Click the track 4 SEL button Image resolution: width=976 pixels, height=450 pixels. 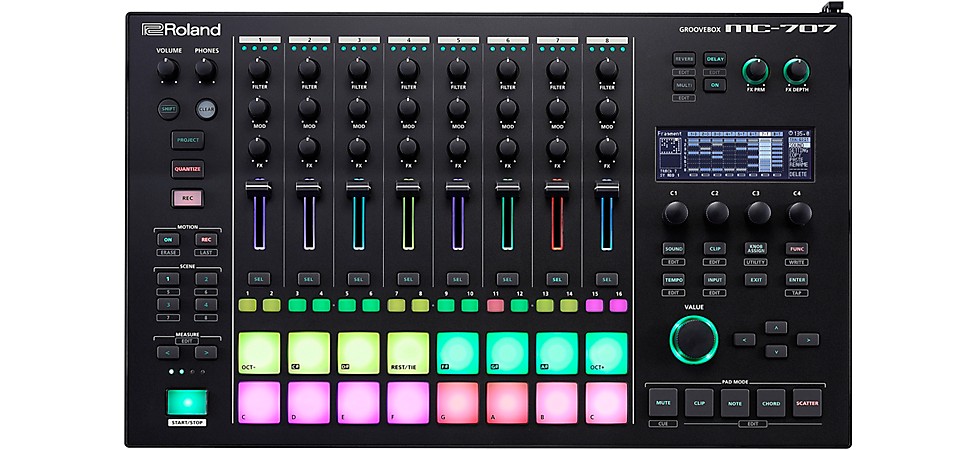[x=408, y=279]
